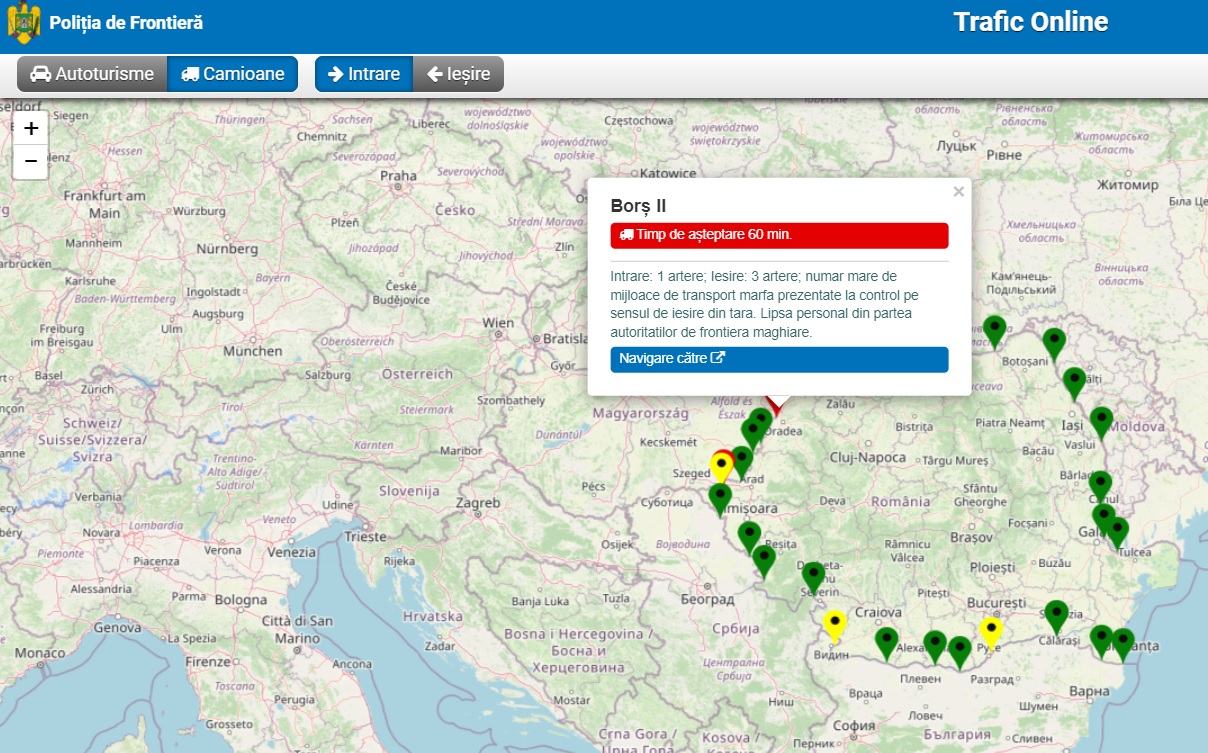Zoom in on the map
This screenshot has height=753, width=1208.
31,129
